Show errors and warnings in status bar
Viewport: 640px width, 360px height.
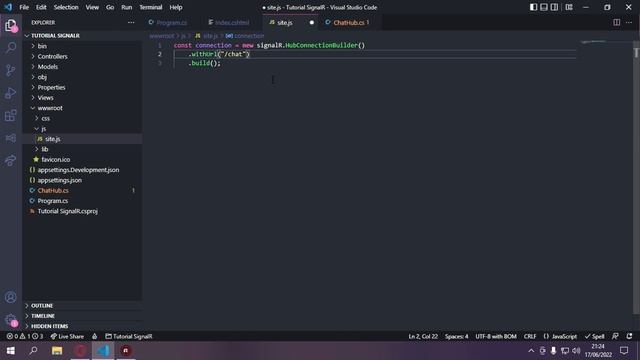24,336
